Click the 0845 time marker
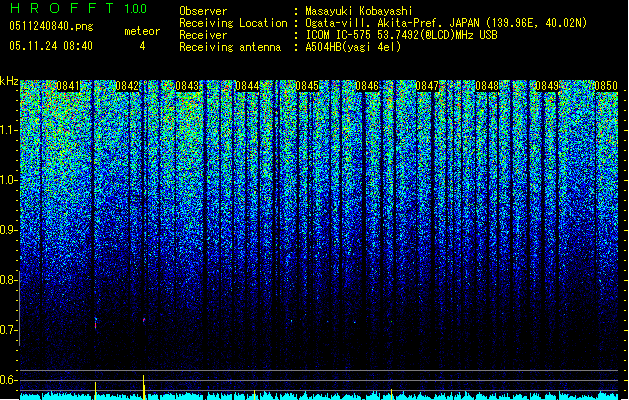 click(307, 86)
